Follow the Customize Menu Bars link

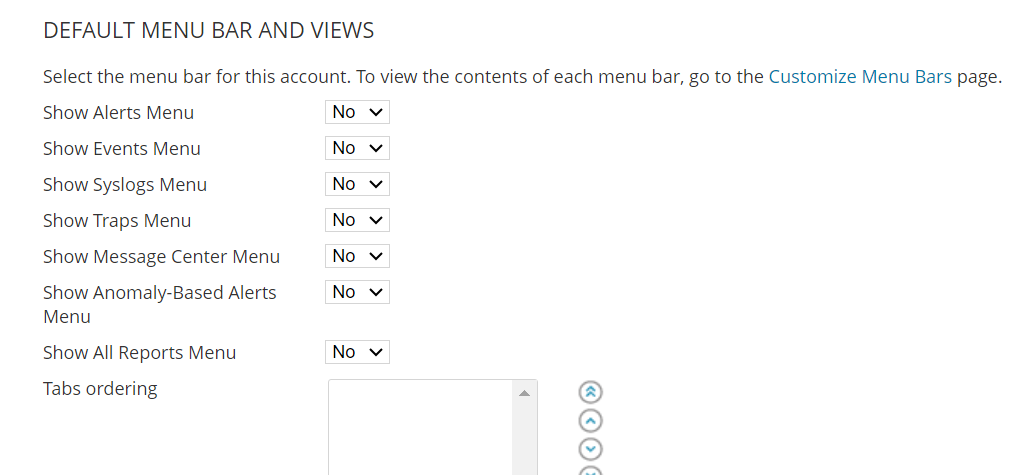click(x=860, y=77)
